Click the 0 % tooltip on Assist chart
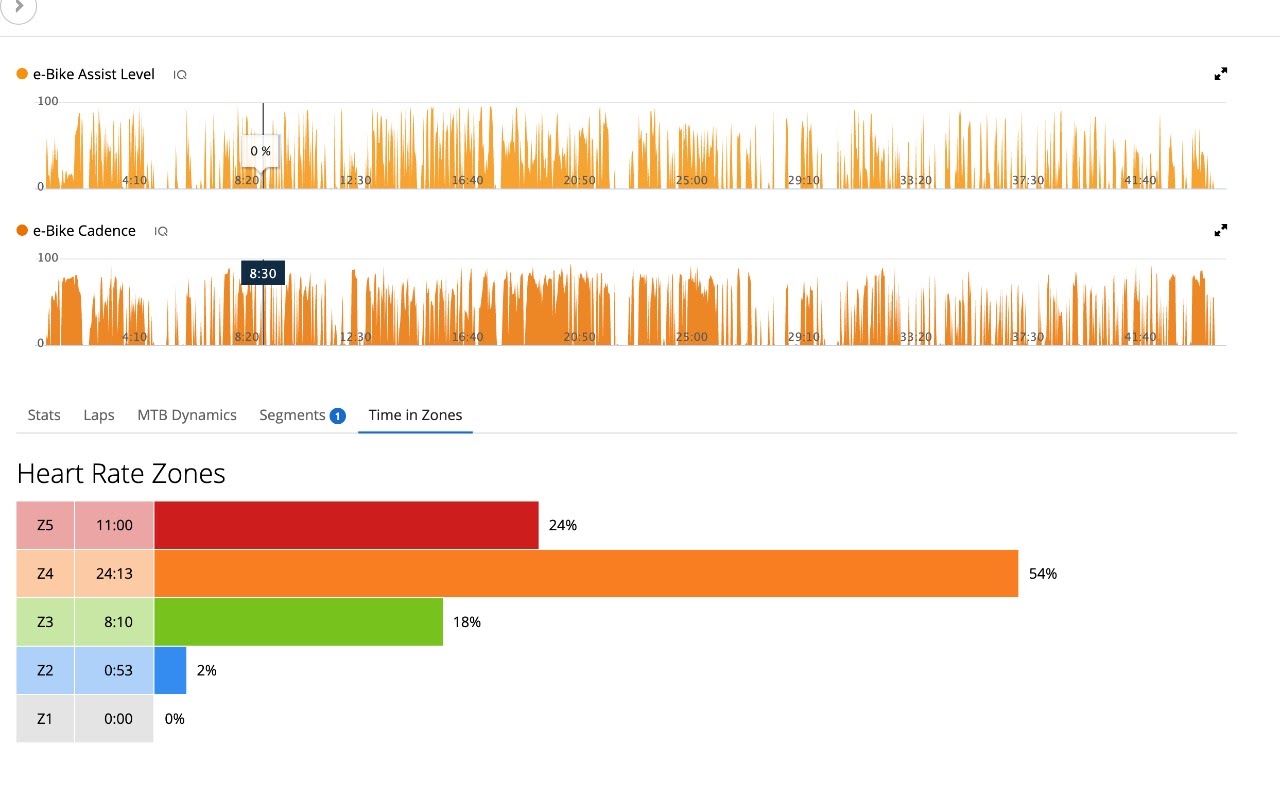Image resolution: width=1280 pixels, height=797 pixels. click(x=261, y=151)
